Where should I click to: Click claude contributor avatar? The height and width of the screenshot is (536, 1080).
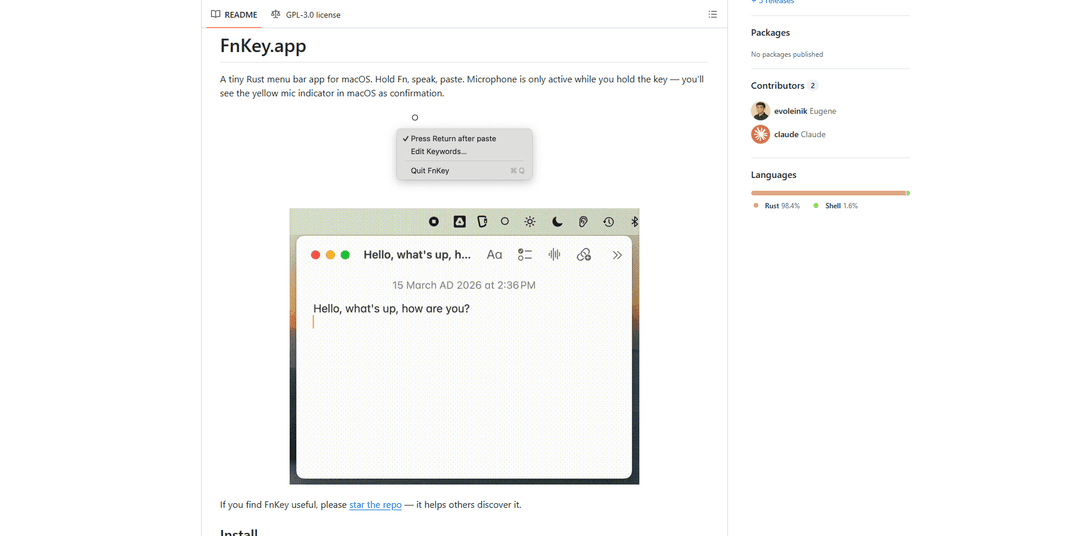click(x=761, y=134)
